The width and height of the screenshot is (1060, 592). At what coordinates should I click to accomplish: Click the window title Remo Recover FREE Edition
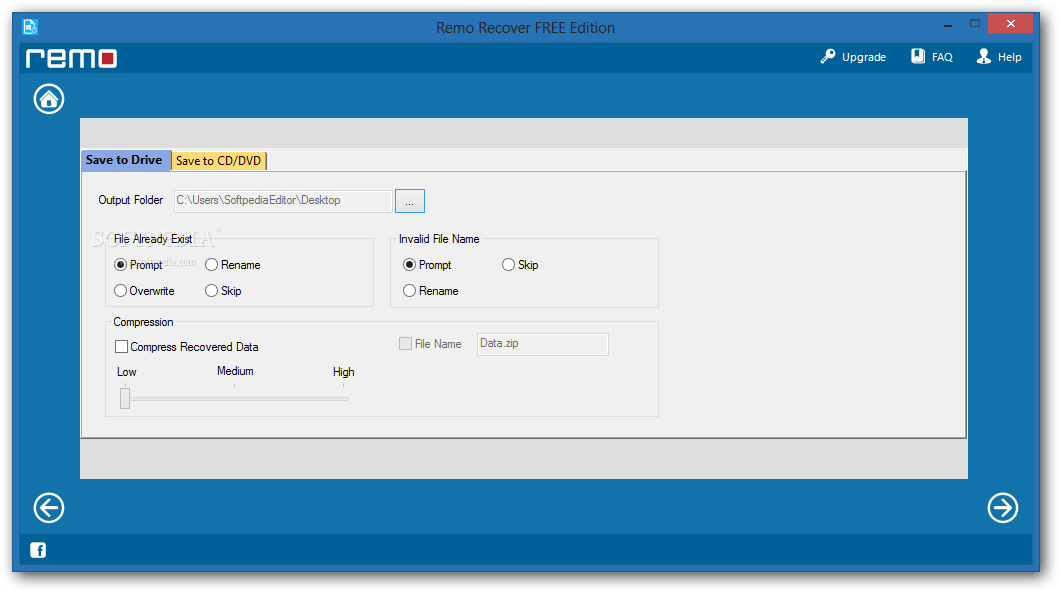[525, 28]
